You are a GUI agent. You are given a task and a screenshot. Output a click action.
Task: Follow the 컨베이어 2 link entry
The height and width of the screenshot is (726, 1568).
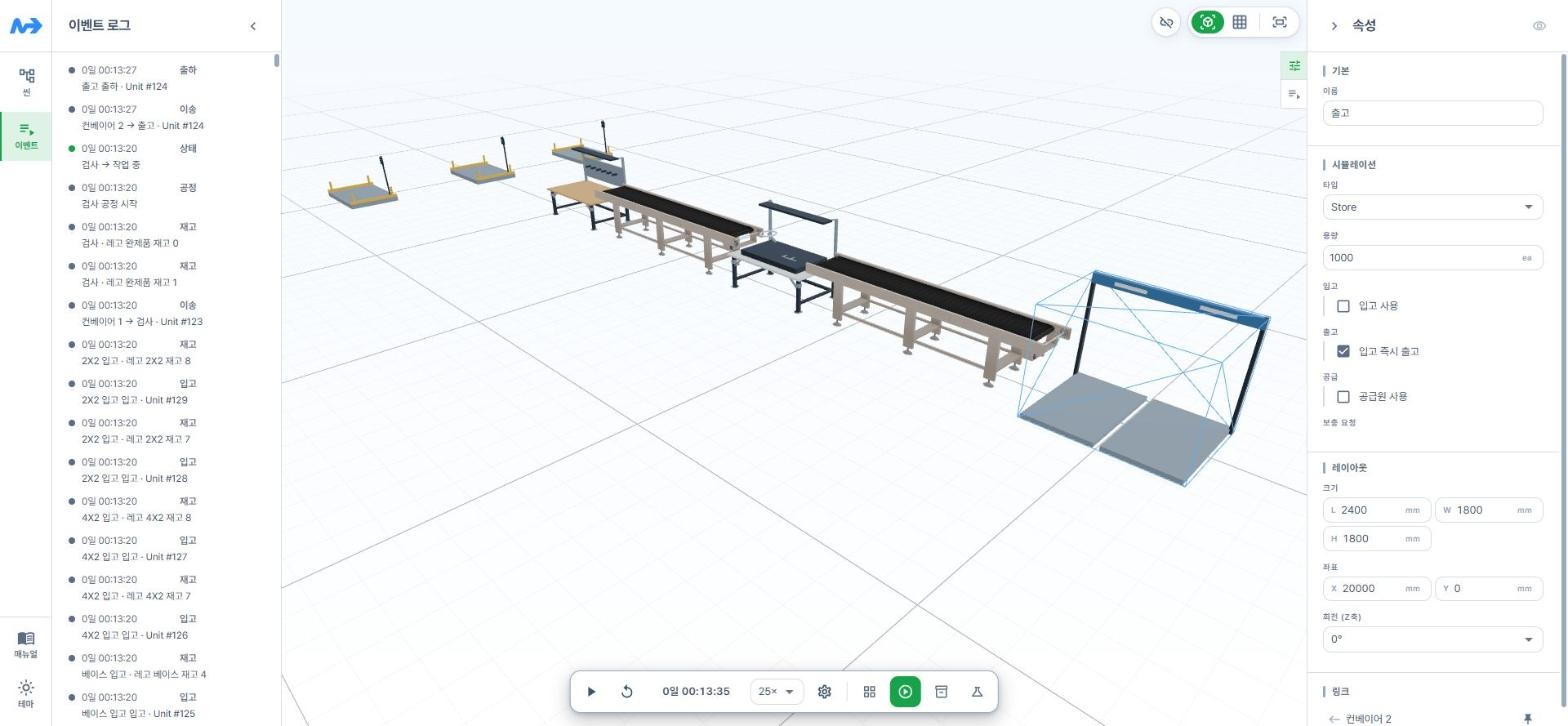pos(1368,719)
